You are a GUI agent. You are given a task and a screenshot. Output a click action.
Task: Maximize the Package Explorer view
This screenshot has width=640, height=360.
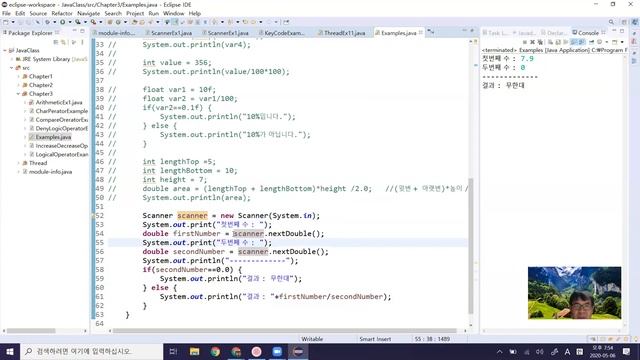point(82,31)
